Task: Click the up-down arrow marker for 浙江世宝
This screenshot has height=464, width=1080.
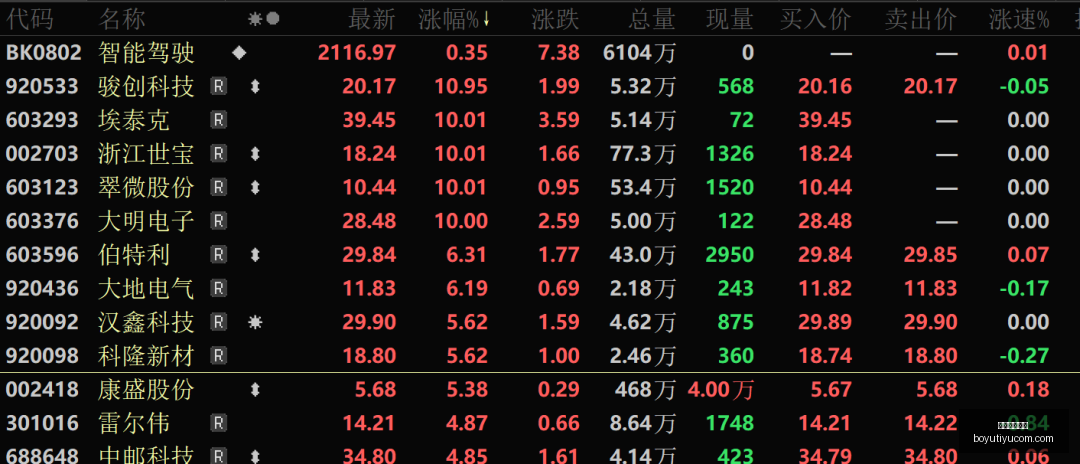Action: pos(255,154)
